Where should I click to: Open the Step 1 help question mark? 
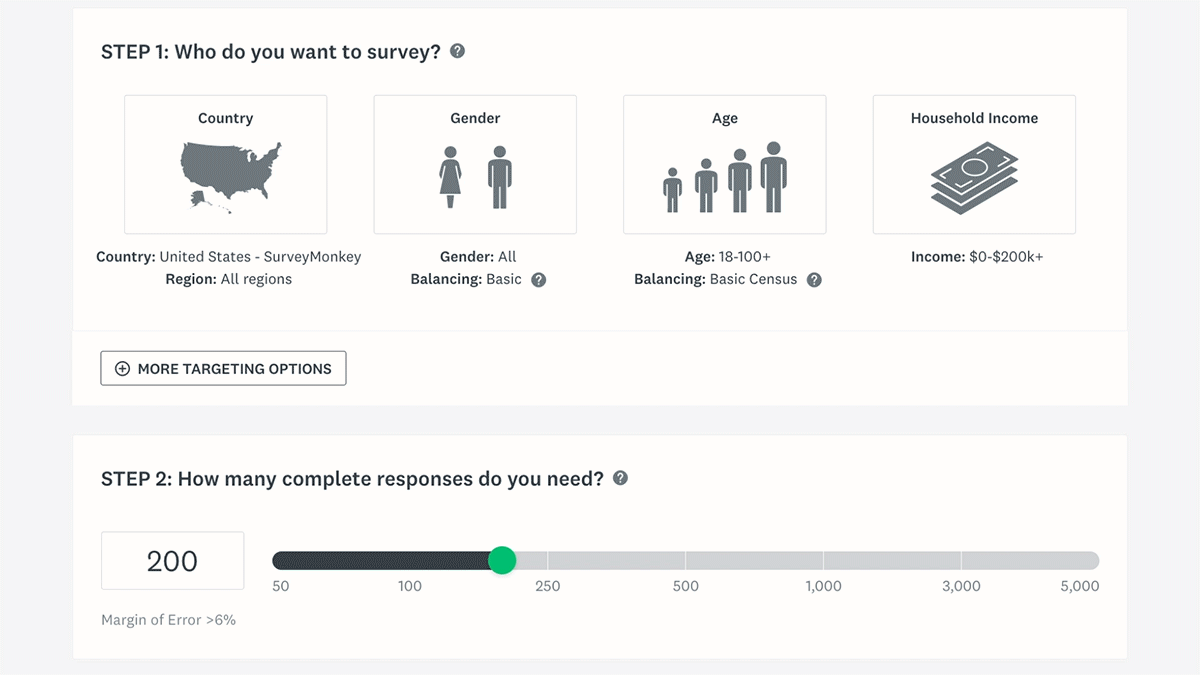459,52
